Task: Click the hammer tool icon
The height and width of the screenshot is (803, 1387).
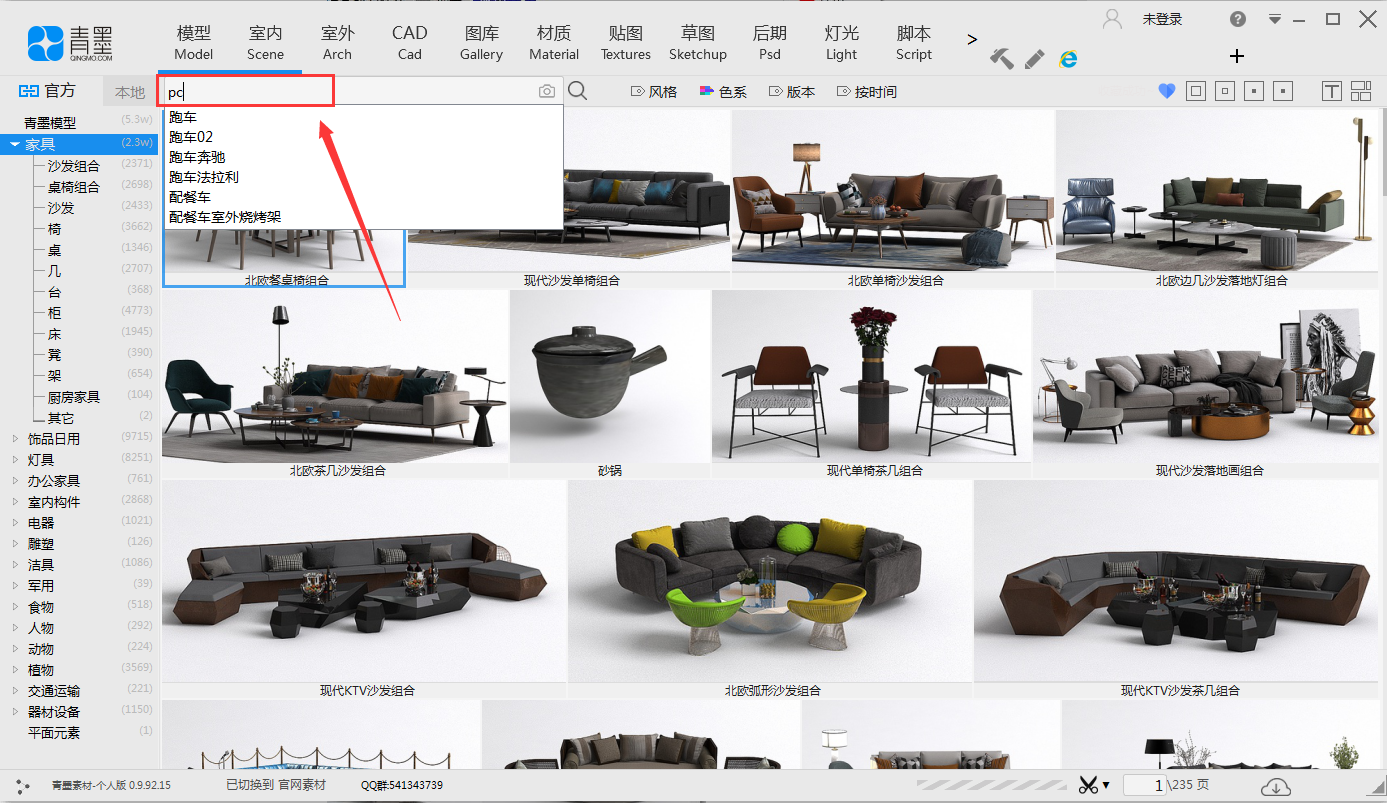Action: point(1001,59)
